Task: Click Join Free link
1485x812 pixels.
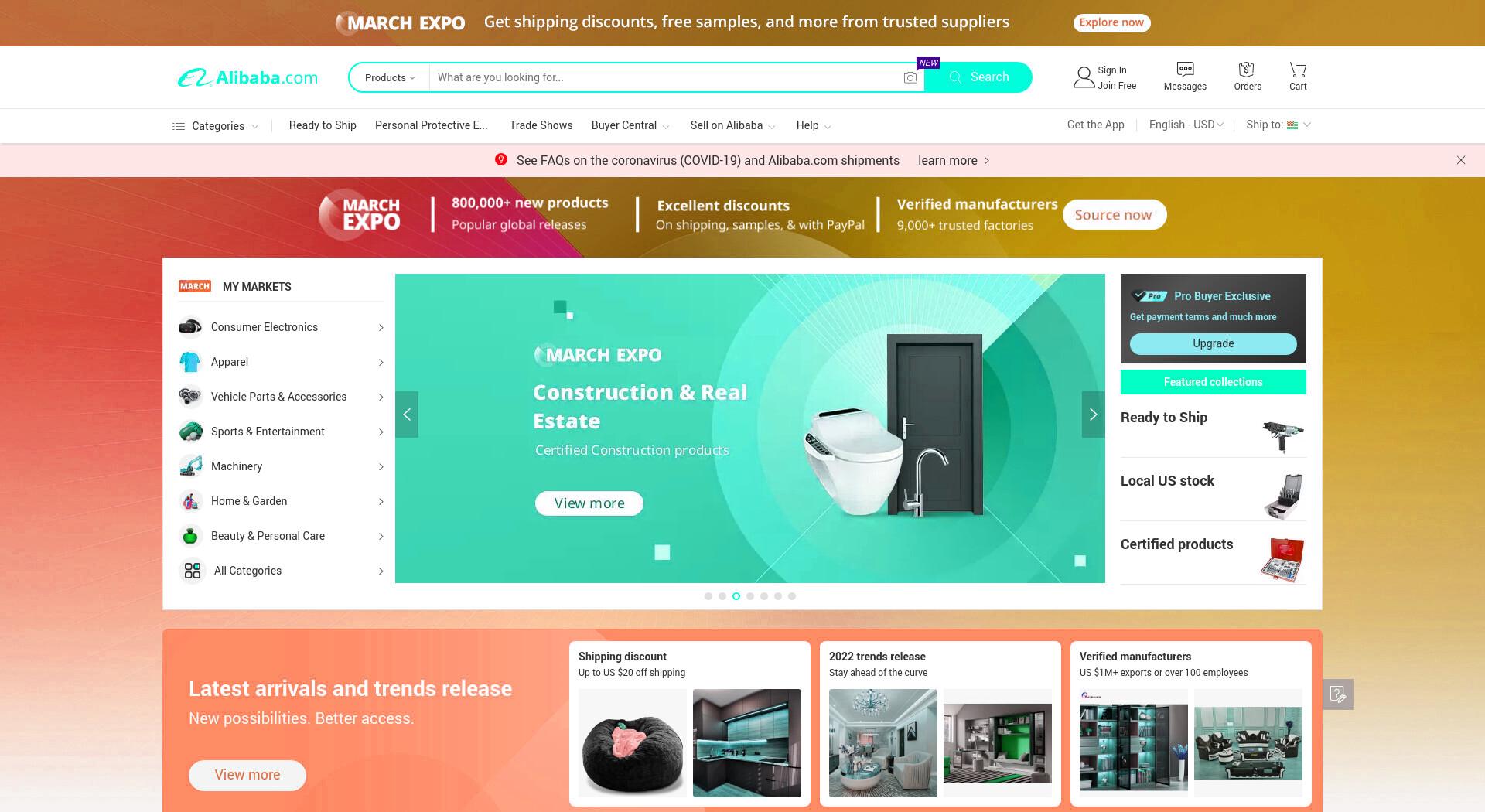Action: pyautogui.click(x=1117, y=86)
